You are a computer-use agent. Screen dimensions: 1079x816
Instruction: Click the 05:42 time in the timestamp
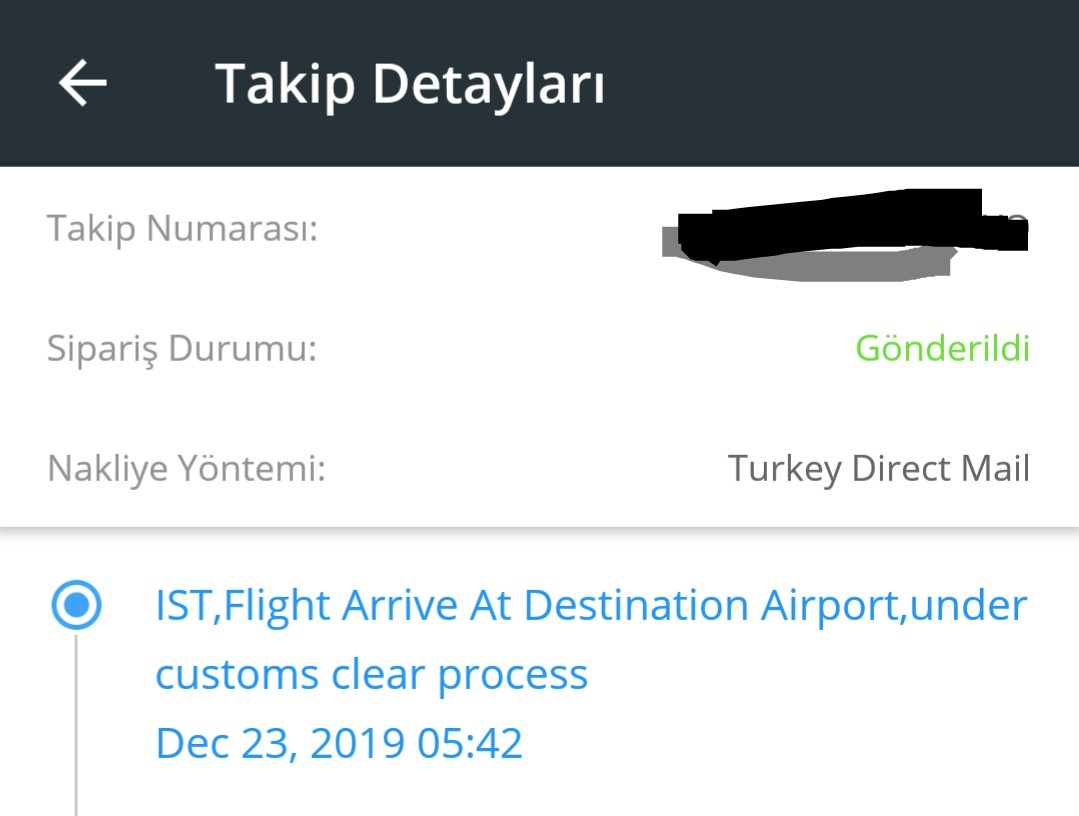click(x=470, y=743)
